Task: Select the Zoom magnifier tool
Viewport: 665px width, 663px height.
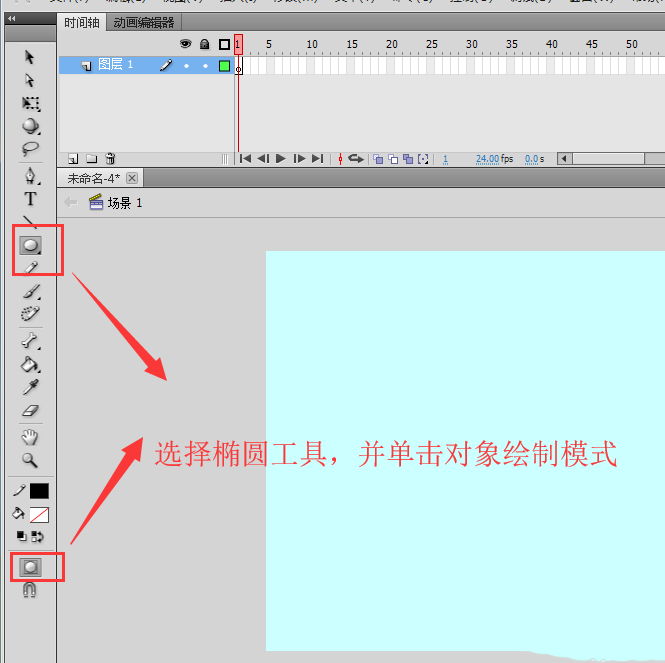Action: (30, 460)
